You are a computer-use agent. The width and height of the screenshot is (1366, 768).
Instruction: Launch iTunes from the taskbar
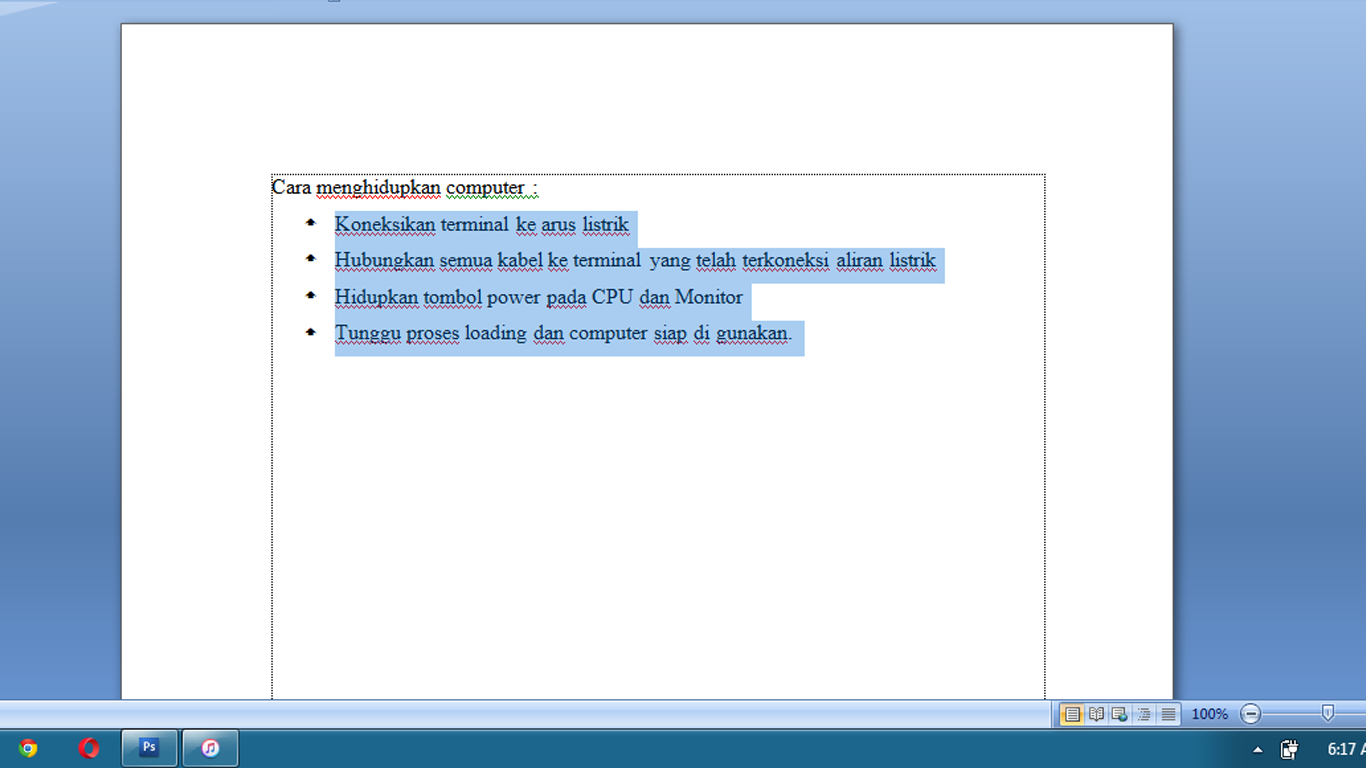click(x=210, y=748)
